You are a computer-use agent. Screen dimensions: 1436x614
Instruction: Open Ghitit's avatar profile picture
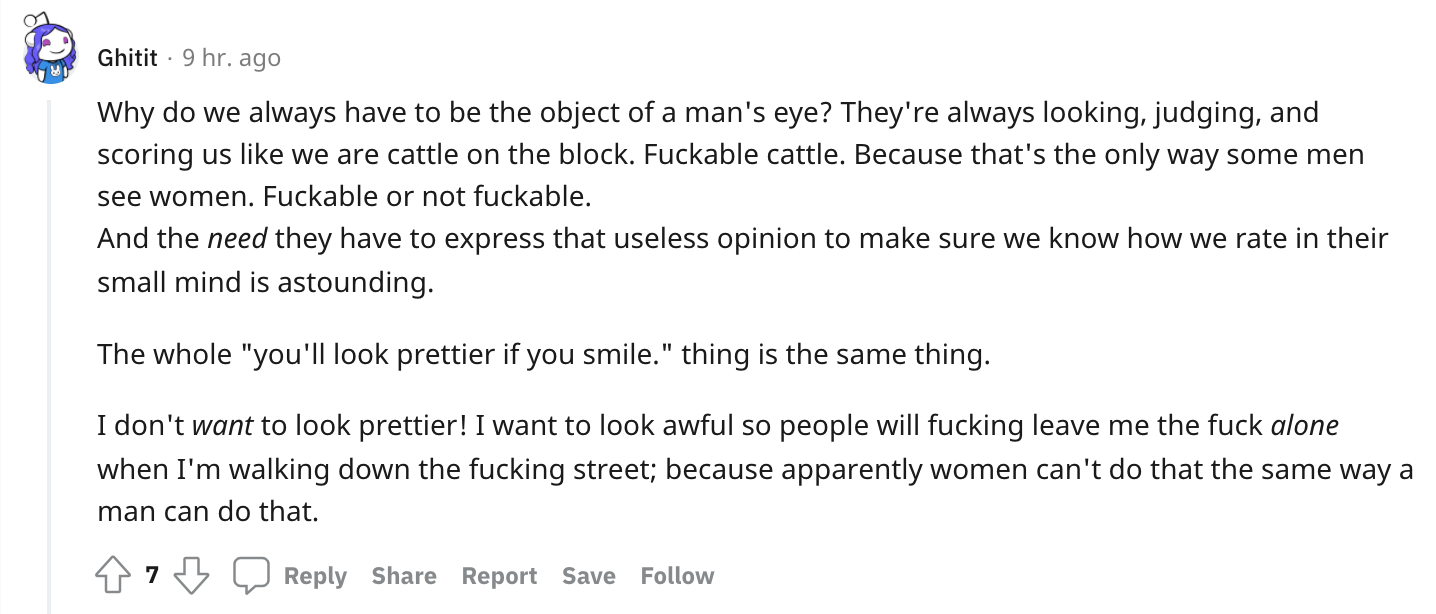pyautogui.click(x=50, y=49)
